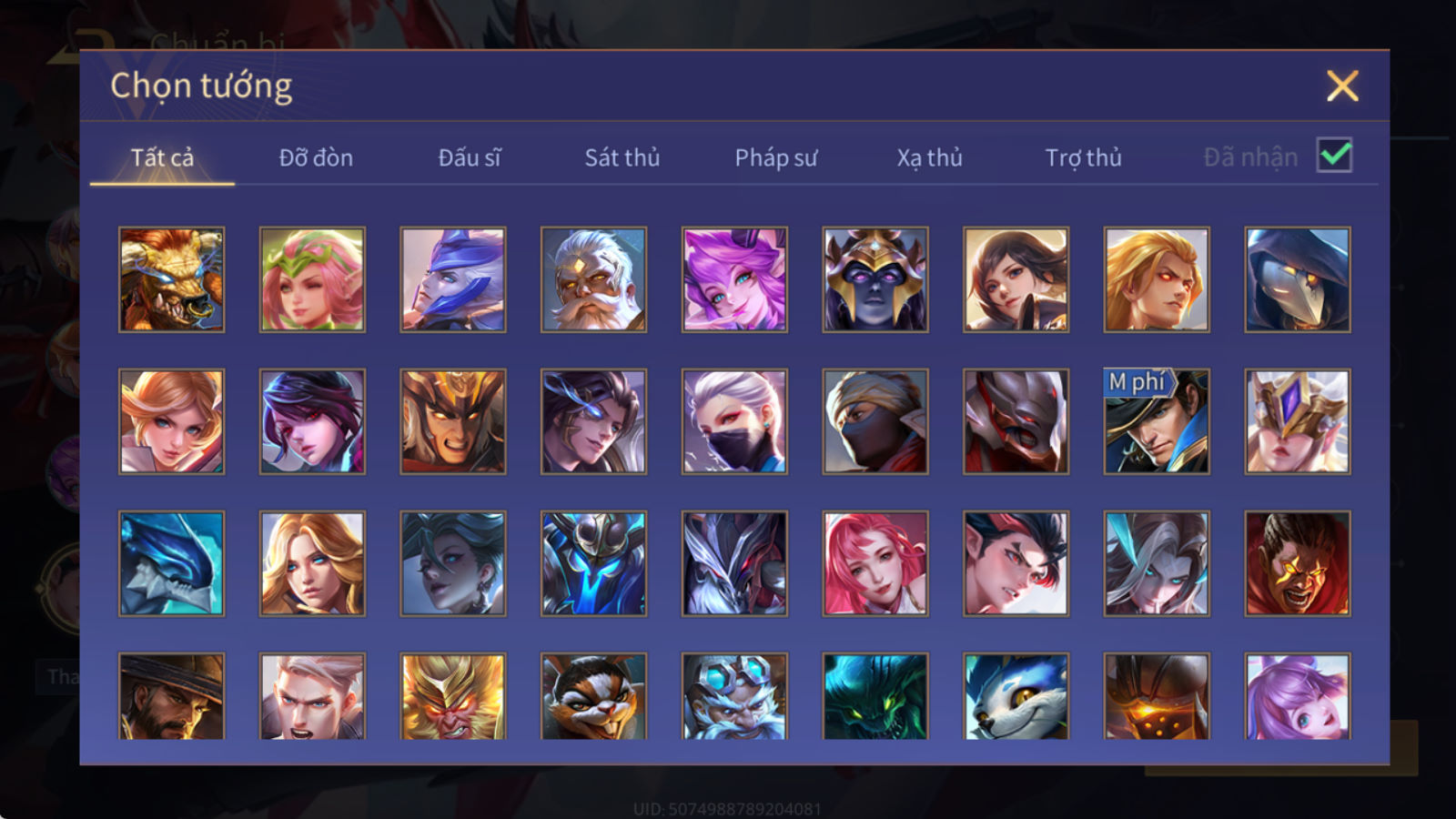Switch to the "Đỡ đòn" tab
Screen dimensions: 1456x819
tap(316, 157)
